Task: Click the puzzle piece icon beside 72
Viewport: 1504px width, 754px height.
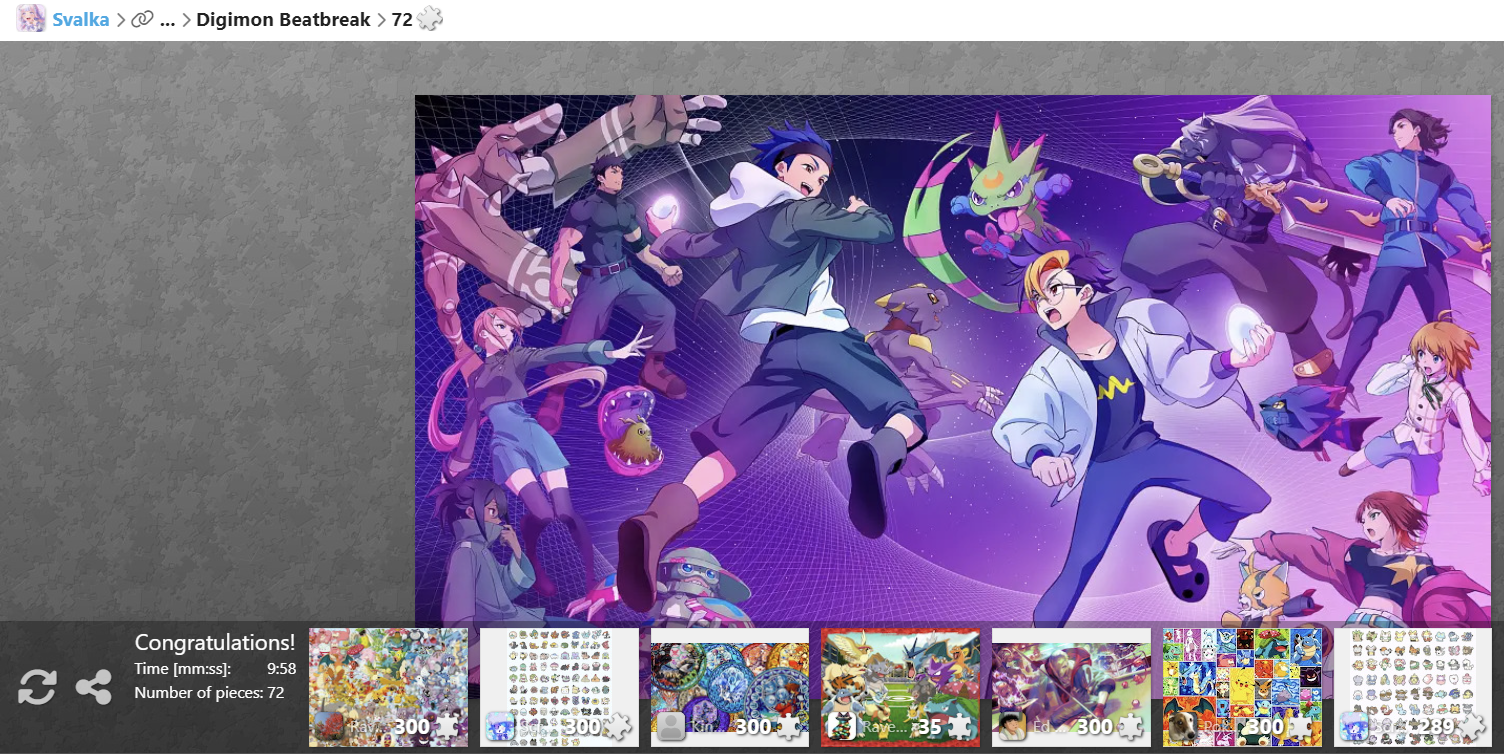Action: click(x=430, y=19)
